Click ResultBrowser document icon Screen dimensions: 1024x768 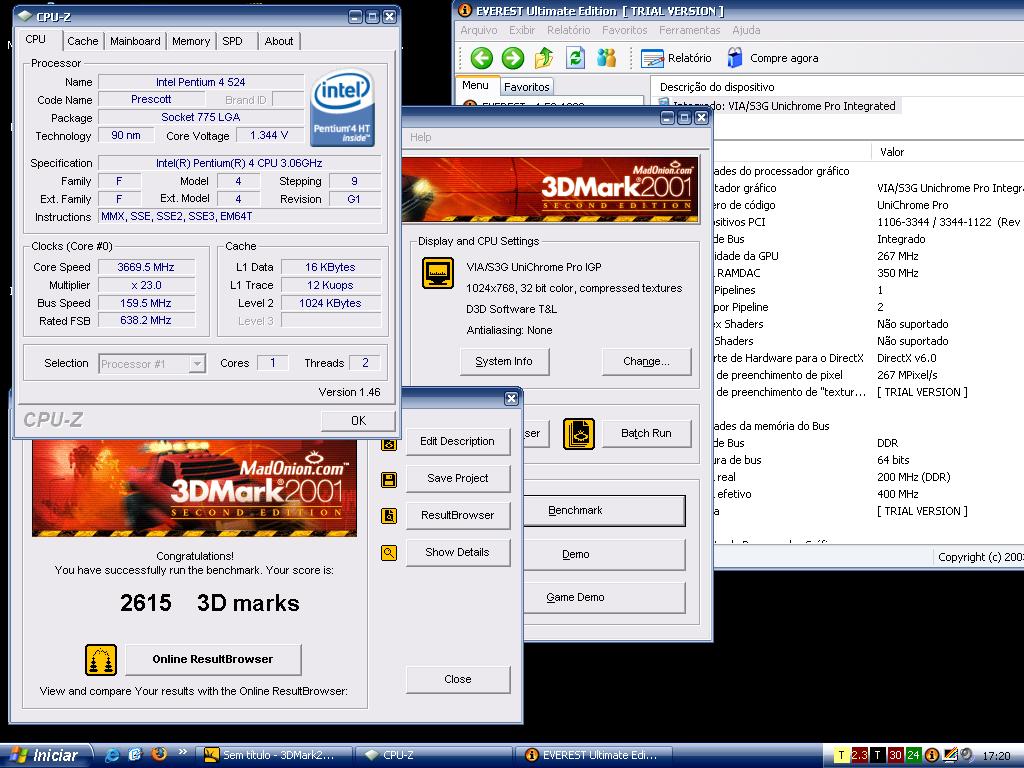[389, 516]
